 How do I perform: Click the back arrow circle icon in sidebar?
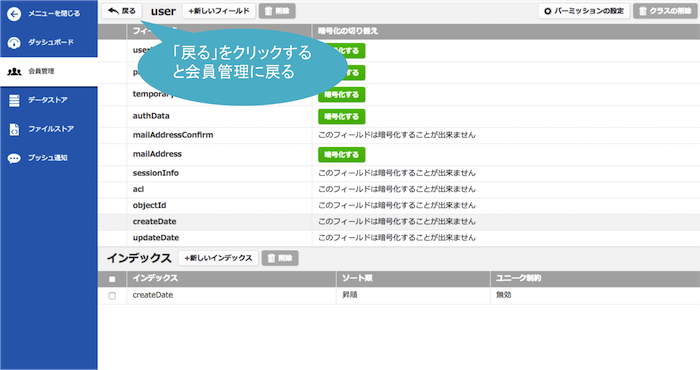[14, 14]
